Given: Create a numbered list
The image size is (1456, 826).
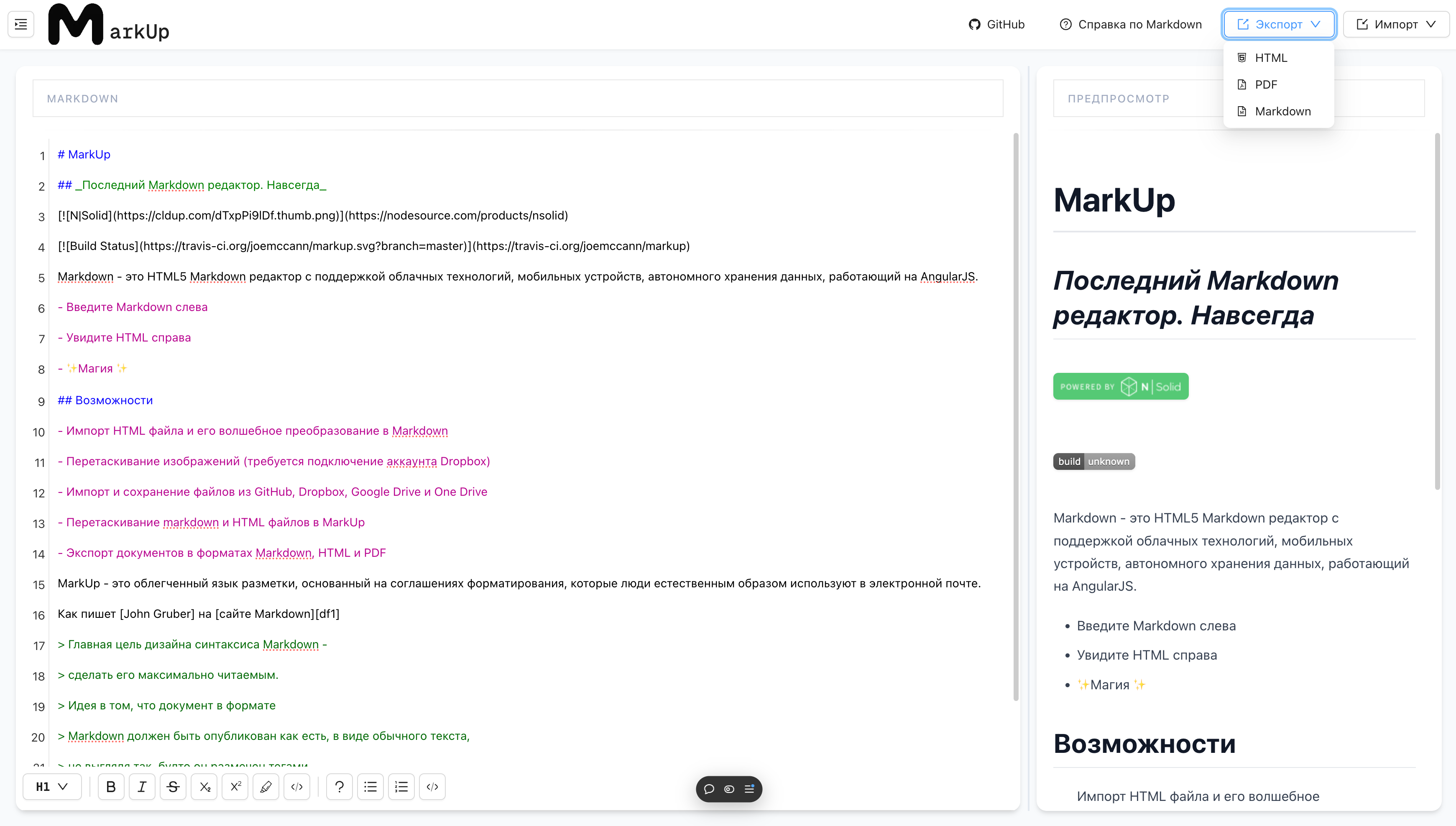Looking at the screenshot, I should pos(401,787).
